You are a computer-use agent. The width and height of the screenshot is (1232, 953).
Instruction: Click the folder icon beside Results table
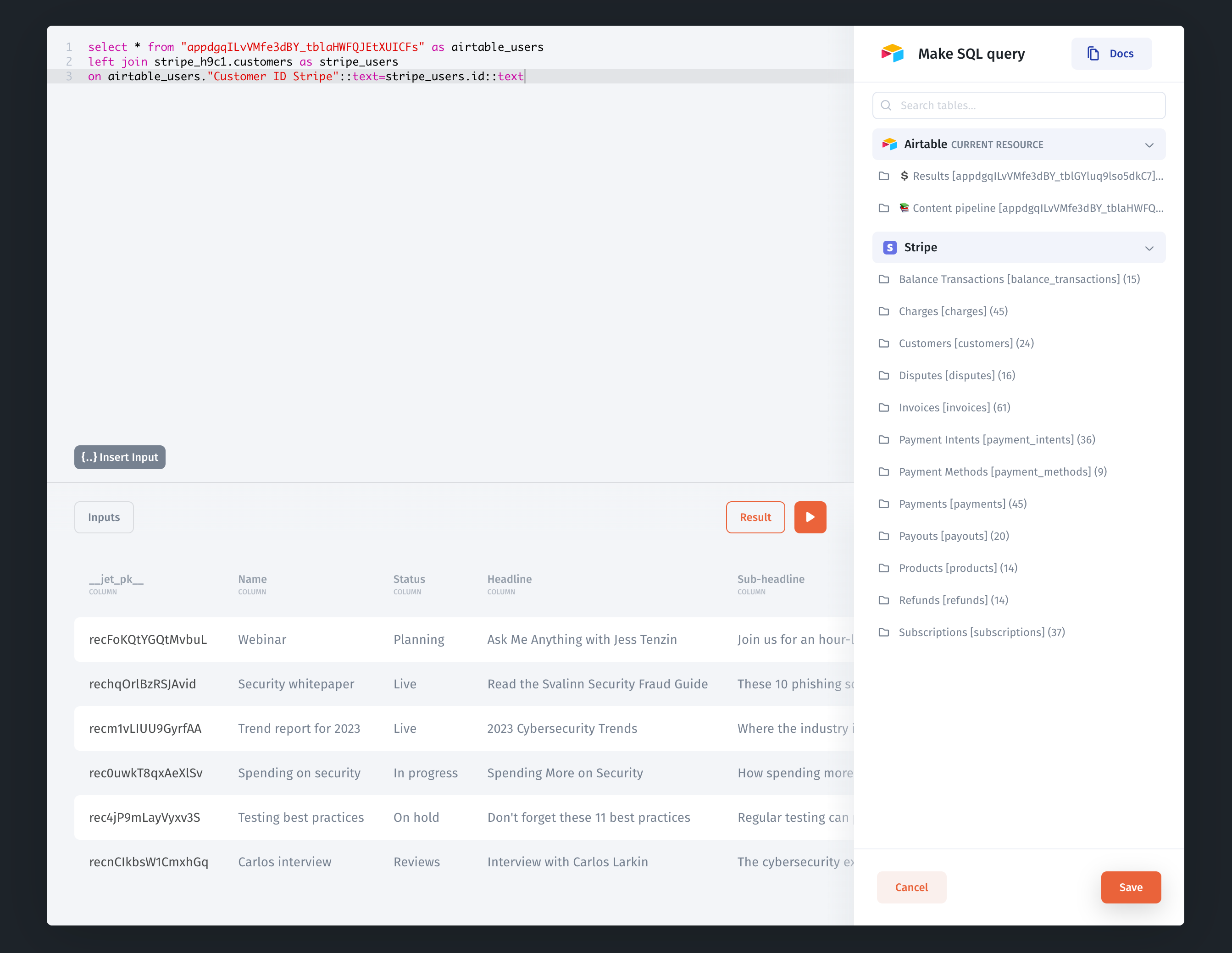(x=884, y=176)
